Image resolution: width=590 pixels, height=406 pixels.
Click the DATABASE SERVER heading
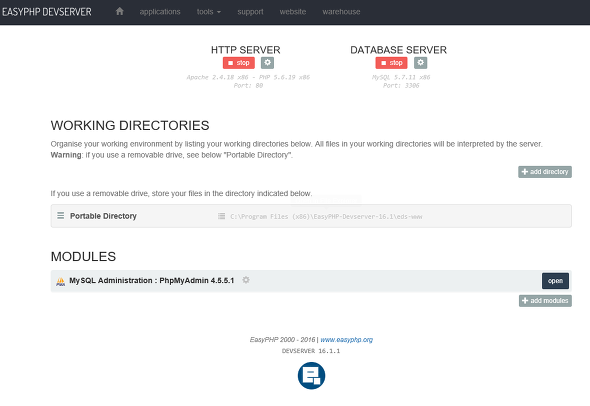[x=398, y=50]
